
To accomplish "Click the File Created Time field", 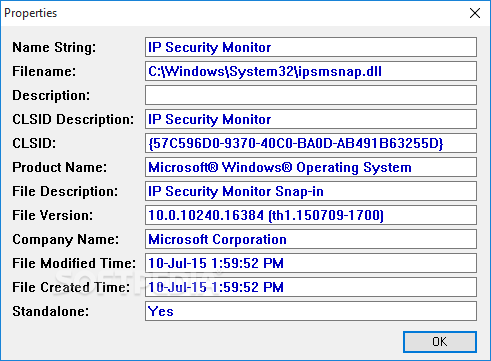I will tap(311, 287).
